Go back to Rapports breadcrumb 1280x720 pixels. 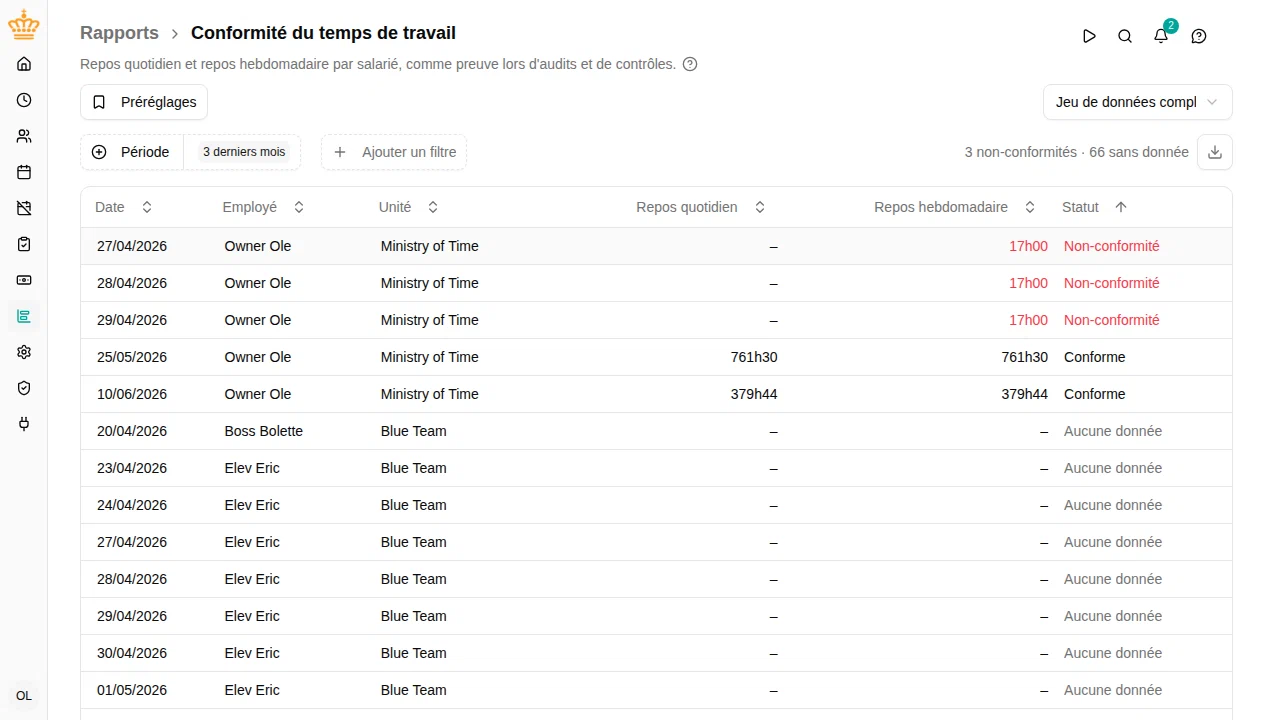point(119,33)
